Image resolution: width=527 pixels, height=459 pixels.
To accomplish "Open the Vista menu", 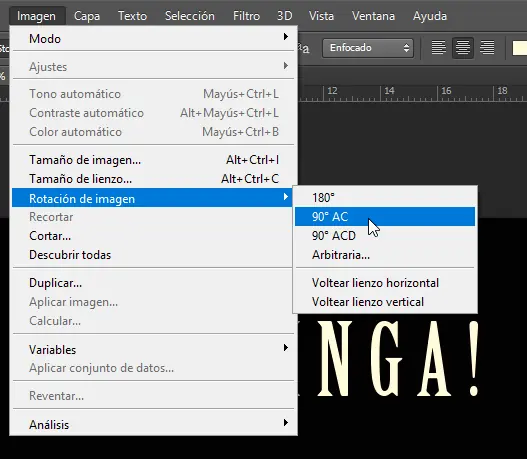I will 321,16.
